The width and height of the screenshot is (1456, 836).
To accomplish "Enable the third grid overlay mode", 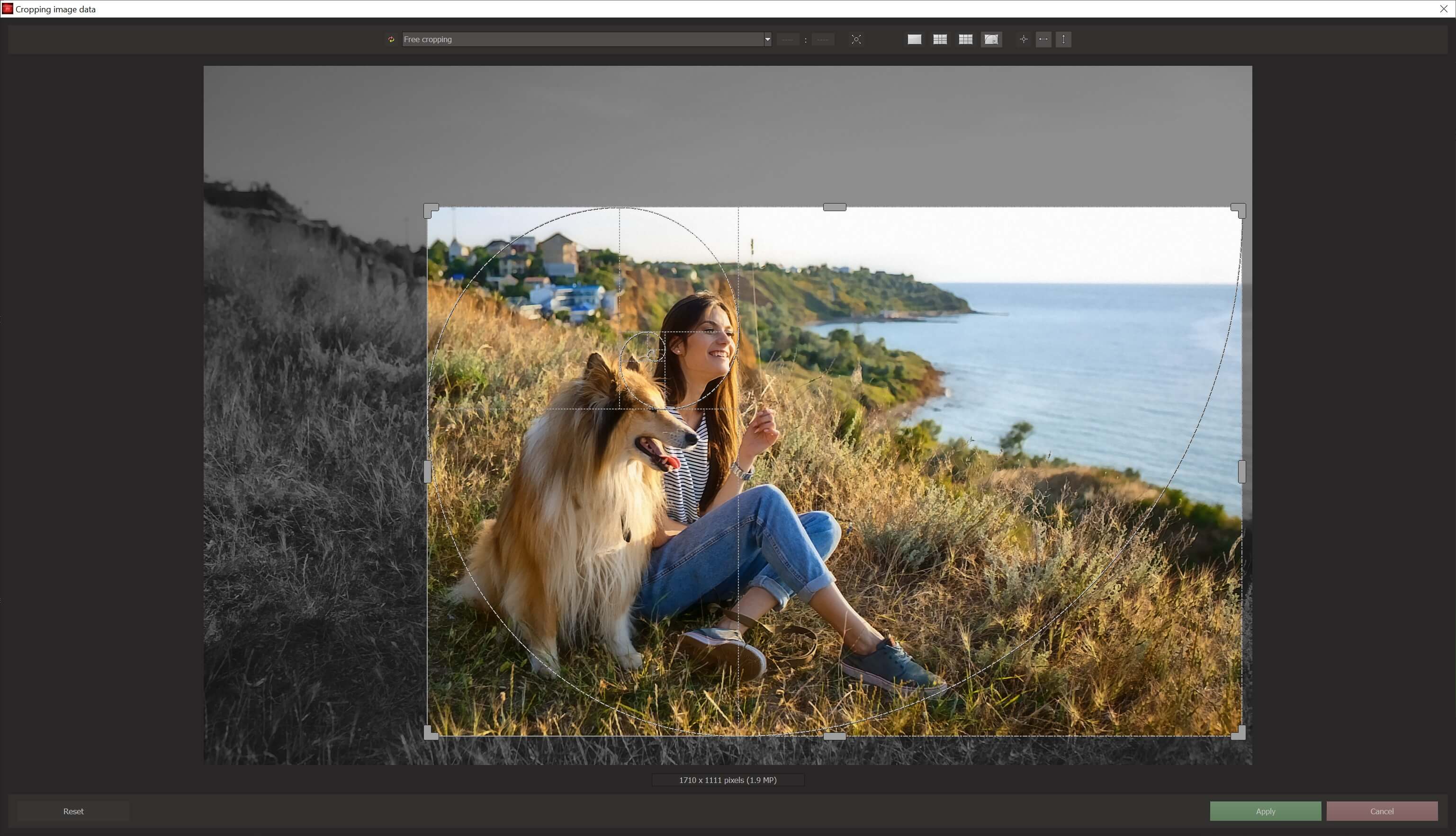I will [965, 39].
